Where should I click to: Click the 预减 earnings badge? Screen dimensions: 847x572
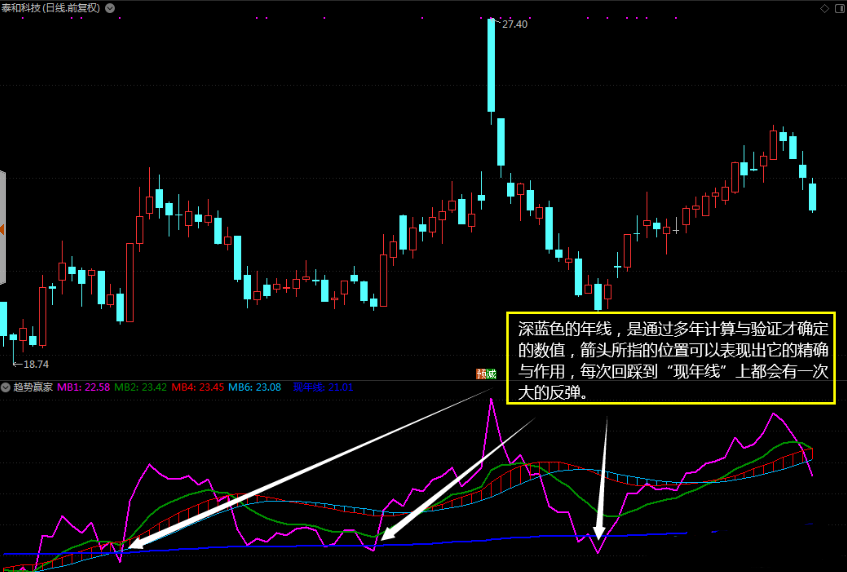coord(486,374)
